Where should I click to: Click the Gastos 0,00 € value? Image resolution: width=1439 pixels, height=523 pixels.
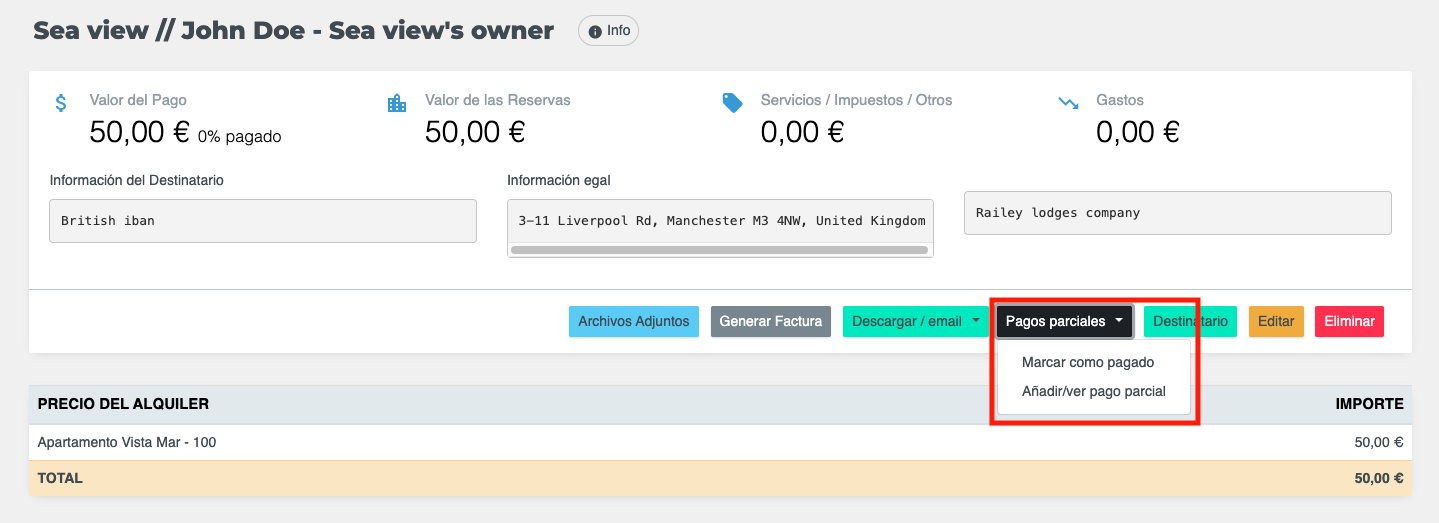point(1138,132)
